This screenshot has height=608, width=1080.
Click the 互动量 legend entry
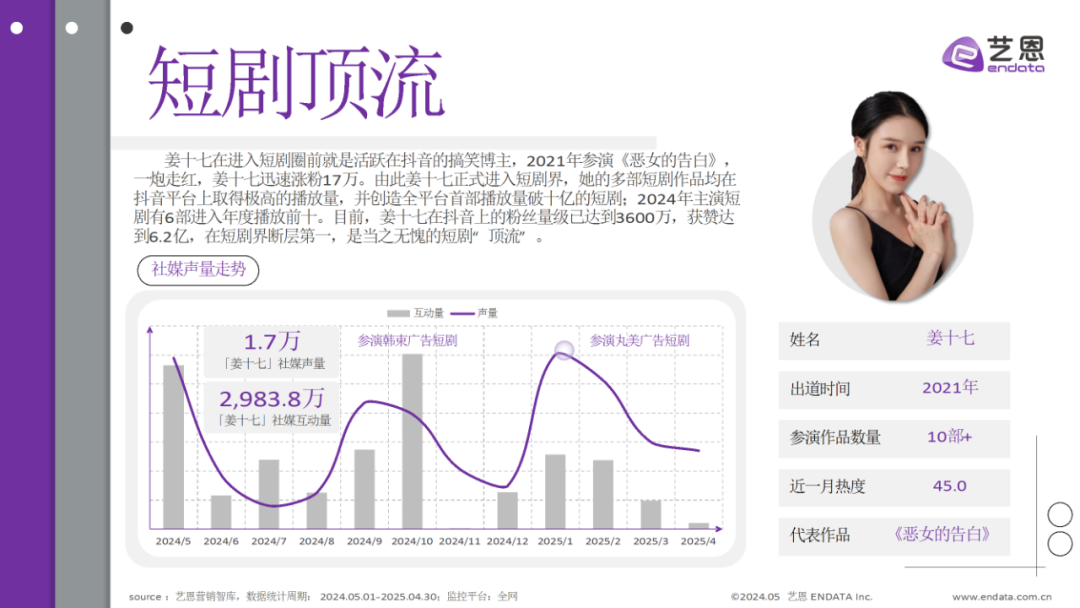[x=415, y=313]
